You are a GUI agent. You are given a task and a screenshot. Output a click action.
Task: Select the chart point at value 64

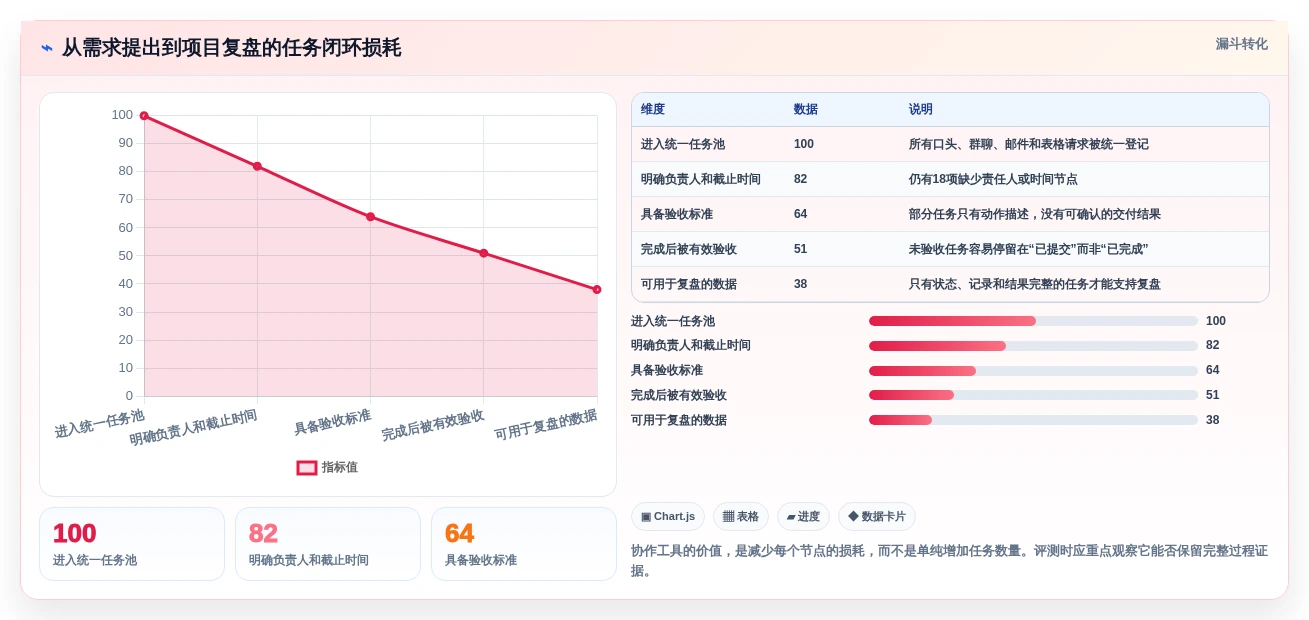[x=370, y=217]
